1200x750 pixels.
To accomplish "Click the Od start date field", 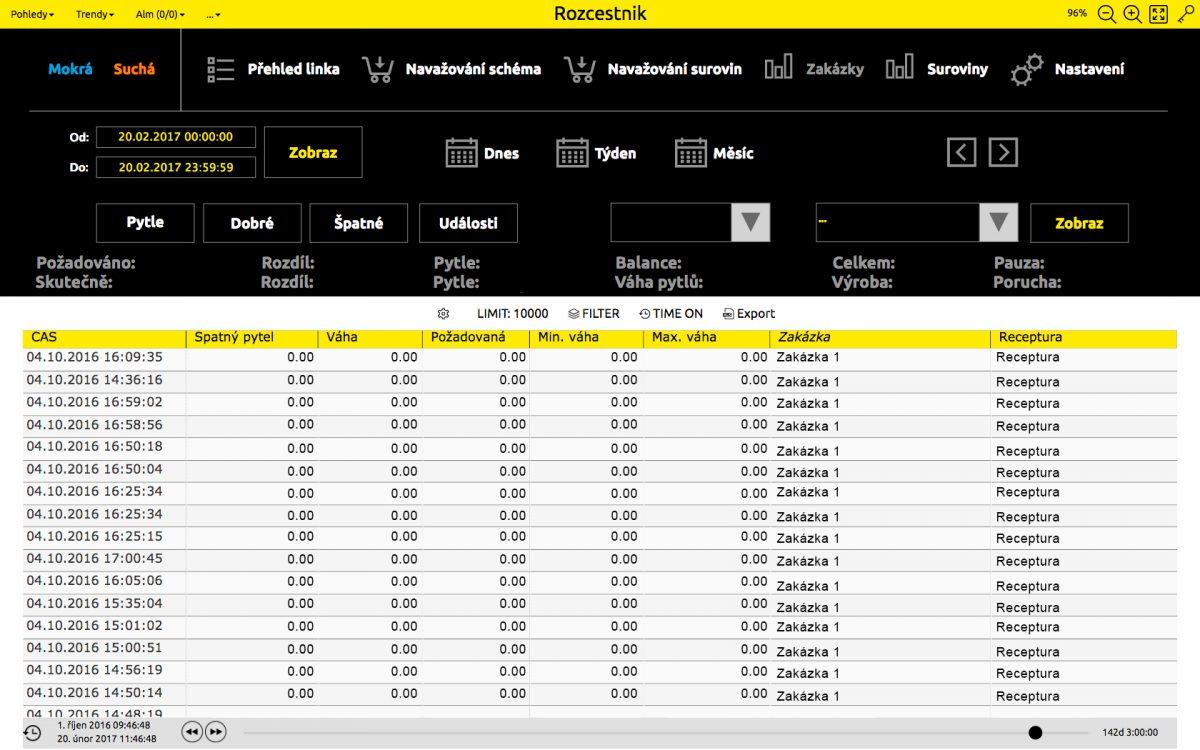I will coord(175,137).
